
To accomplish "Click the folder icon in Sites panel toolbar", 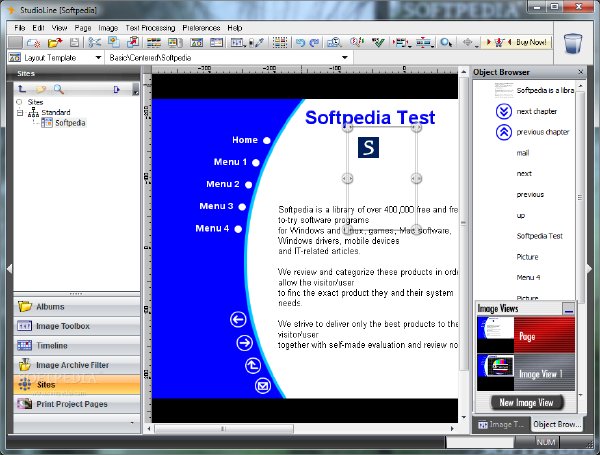I will tap(41, 89).
